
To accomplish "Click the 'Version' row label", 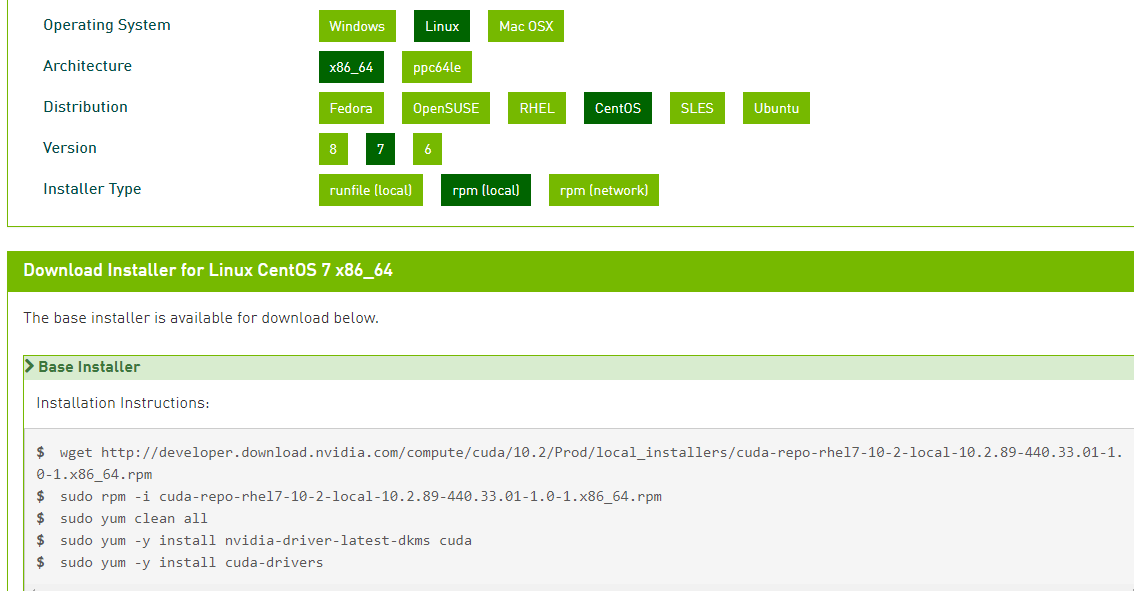I will point(70,148).
